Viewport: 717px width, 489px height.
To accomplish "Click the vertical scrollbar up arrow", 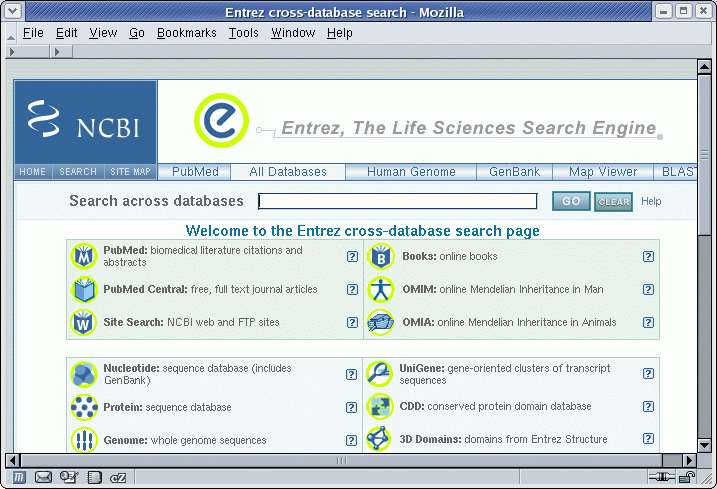I will tap(704, 67).
